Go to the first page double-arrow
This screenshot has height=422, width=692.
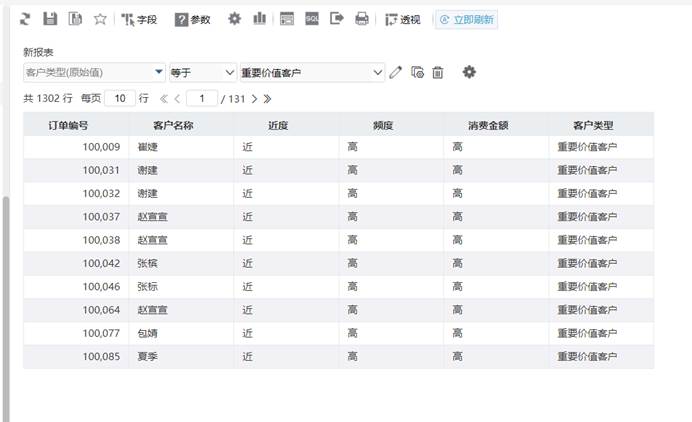163,99
